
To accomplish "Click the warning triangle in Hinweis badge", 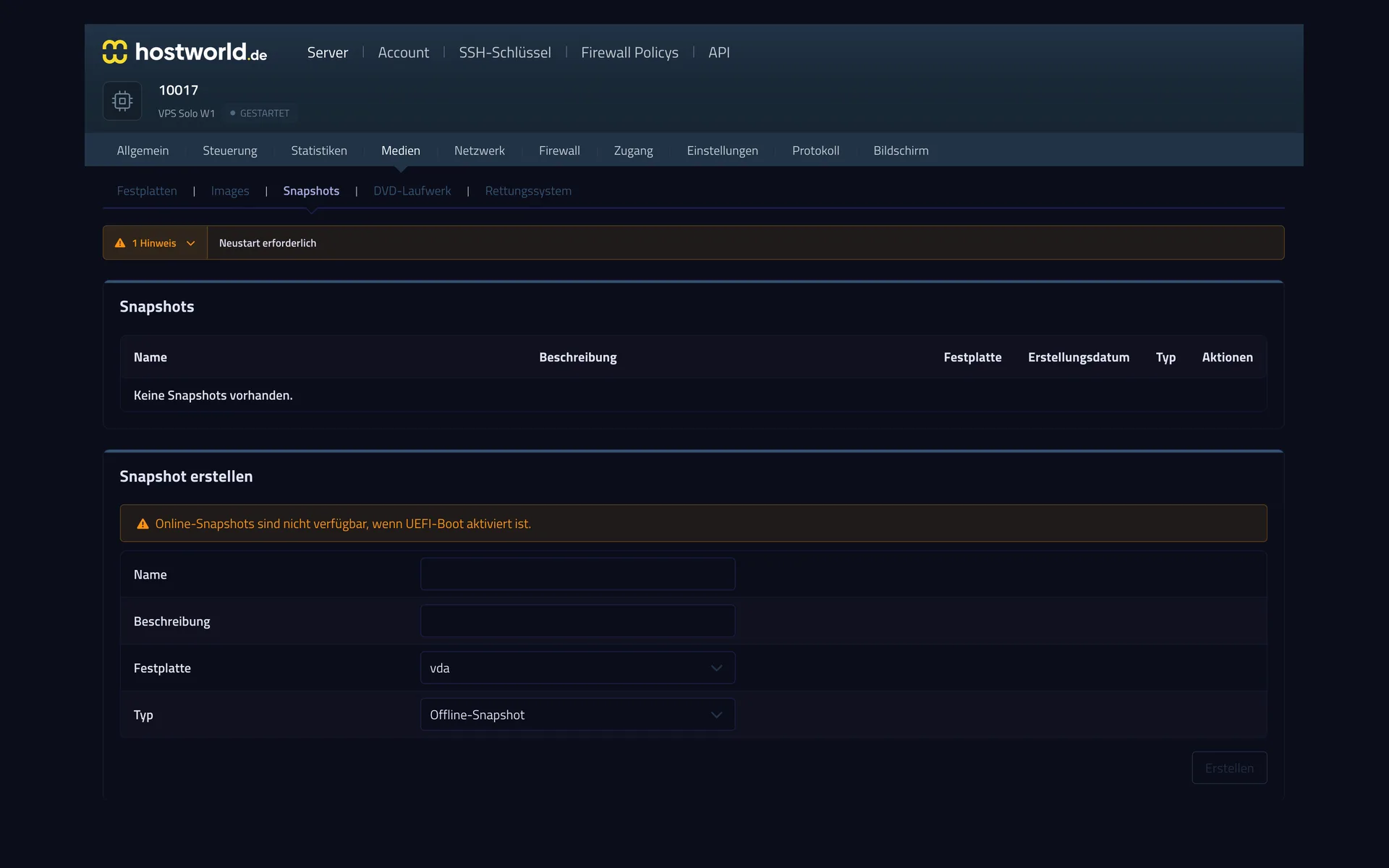I will click(120, 243).
